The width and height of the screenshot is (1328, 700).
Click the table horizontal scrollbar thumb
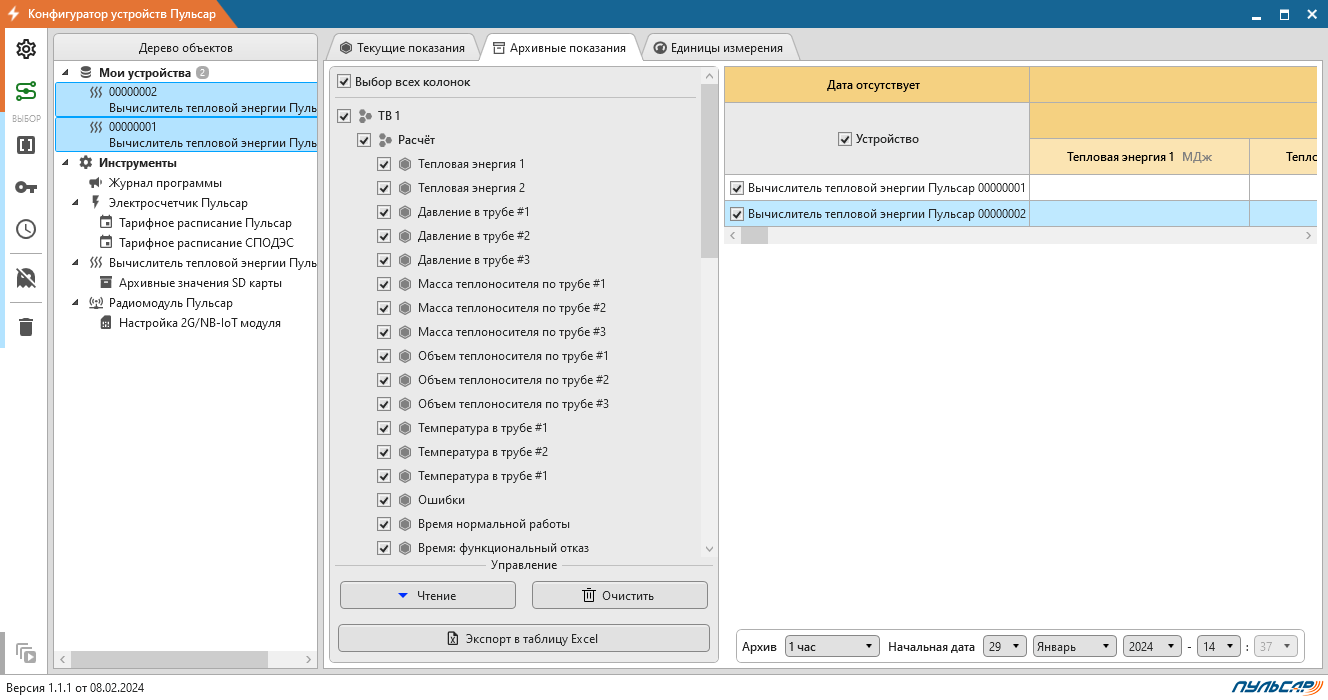tap(754, 236)
